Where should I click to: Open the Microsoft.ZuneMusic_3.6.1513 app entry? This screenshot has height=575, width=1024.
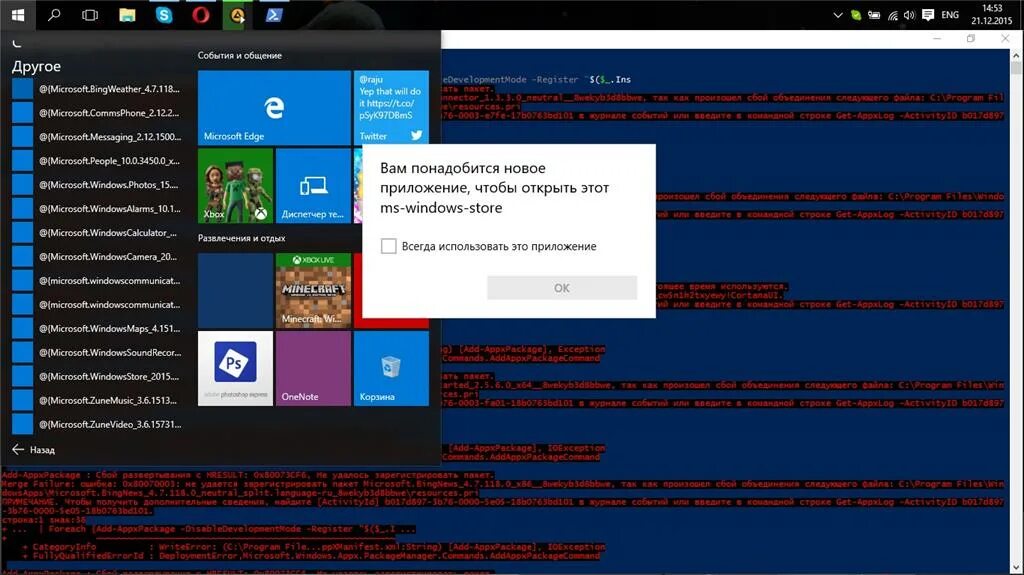click(97, 400)
